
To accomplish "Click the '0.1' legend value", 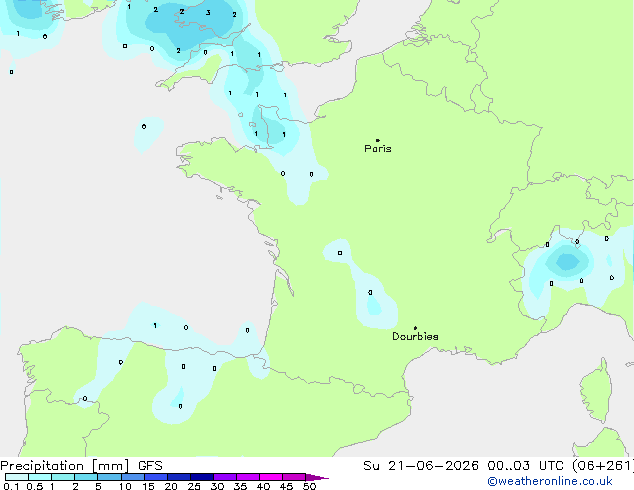I will click(11, 486).
